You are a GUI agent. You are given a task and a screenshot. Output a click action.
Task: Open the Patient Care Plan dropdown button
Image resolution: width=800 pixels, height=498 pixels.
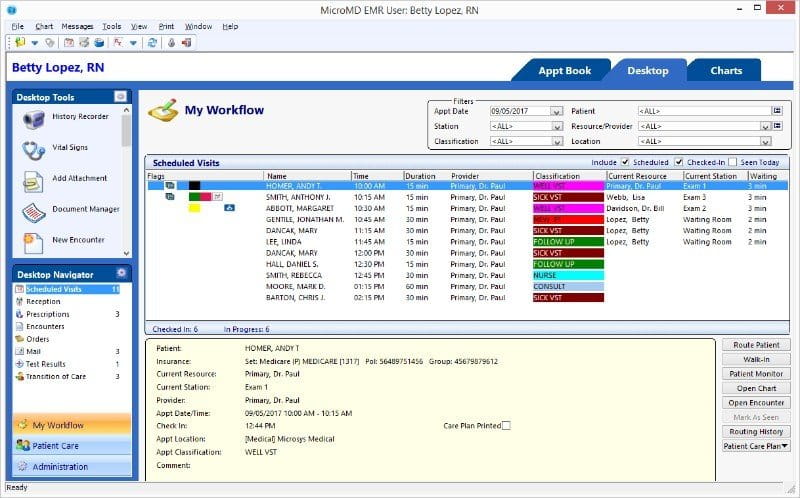click(756, 446)
